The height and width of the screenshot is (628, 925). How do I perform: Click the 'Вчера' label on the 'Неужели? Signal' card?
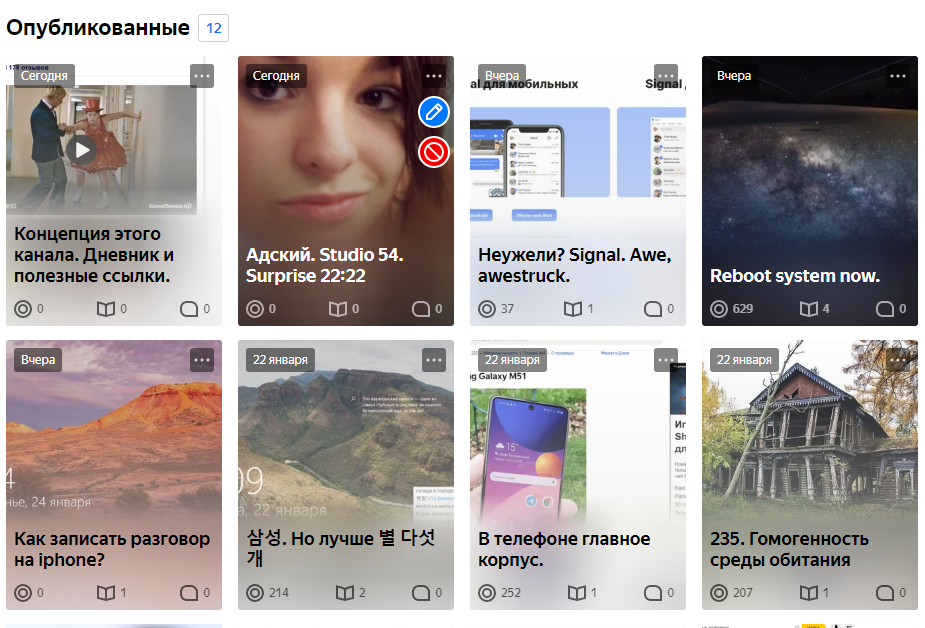502,76
